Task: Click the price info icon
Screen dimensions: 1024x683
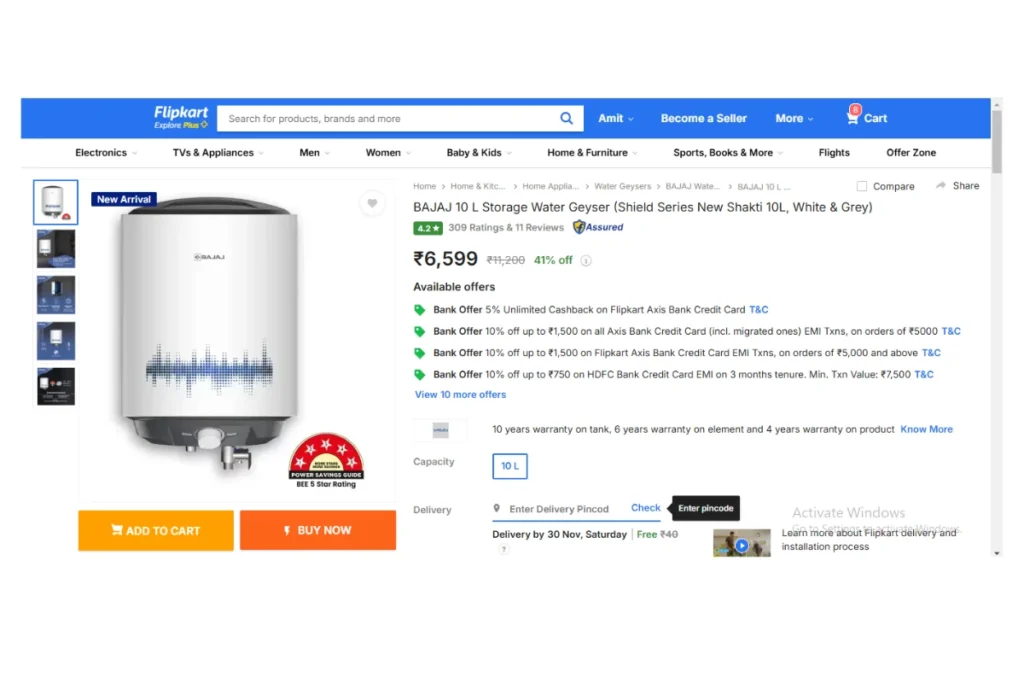Action: pos(586,261)
